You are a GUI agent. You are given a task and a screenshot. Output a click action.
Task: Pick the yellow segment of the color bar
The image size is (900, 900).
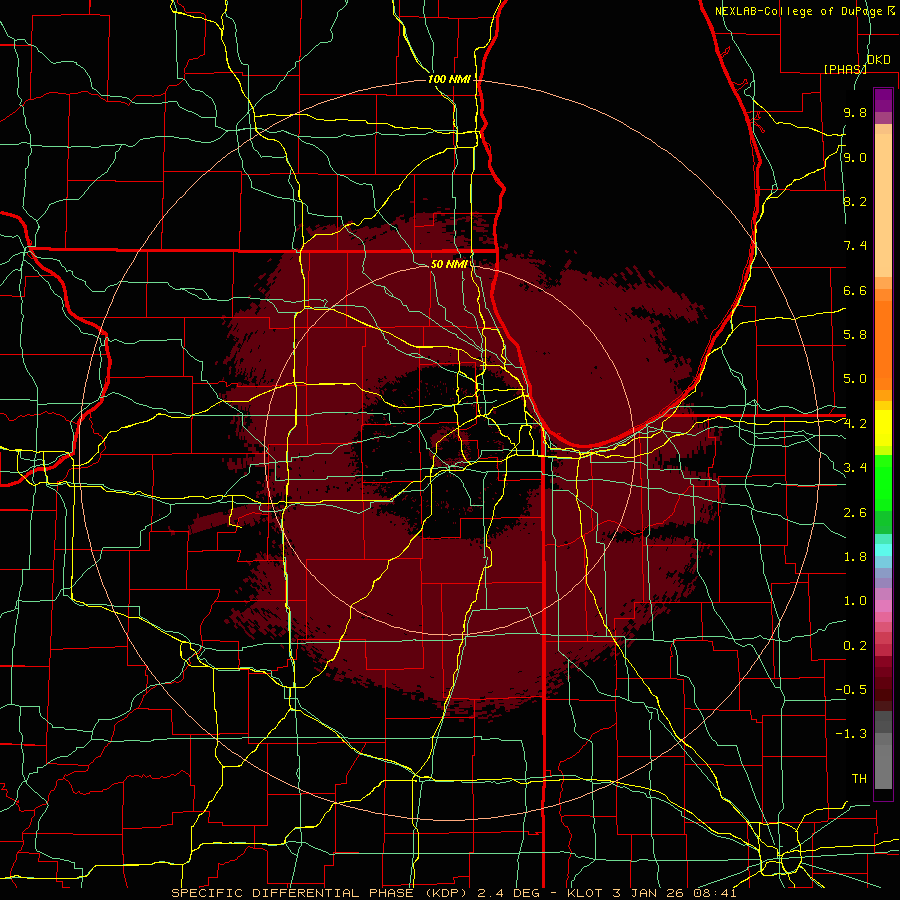point(883,428)
